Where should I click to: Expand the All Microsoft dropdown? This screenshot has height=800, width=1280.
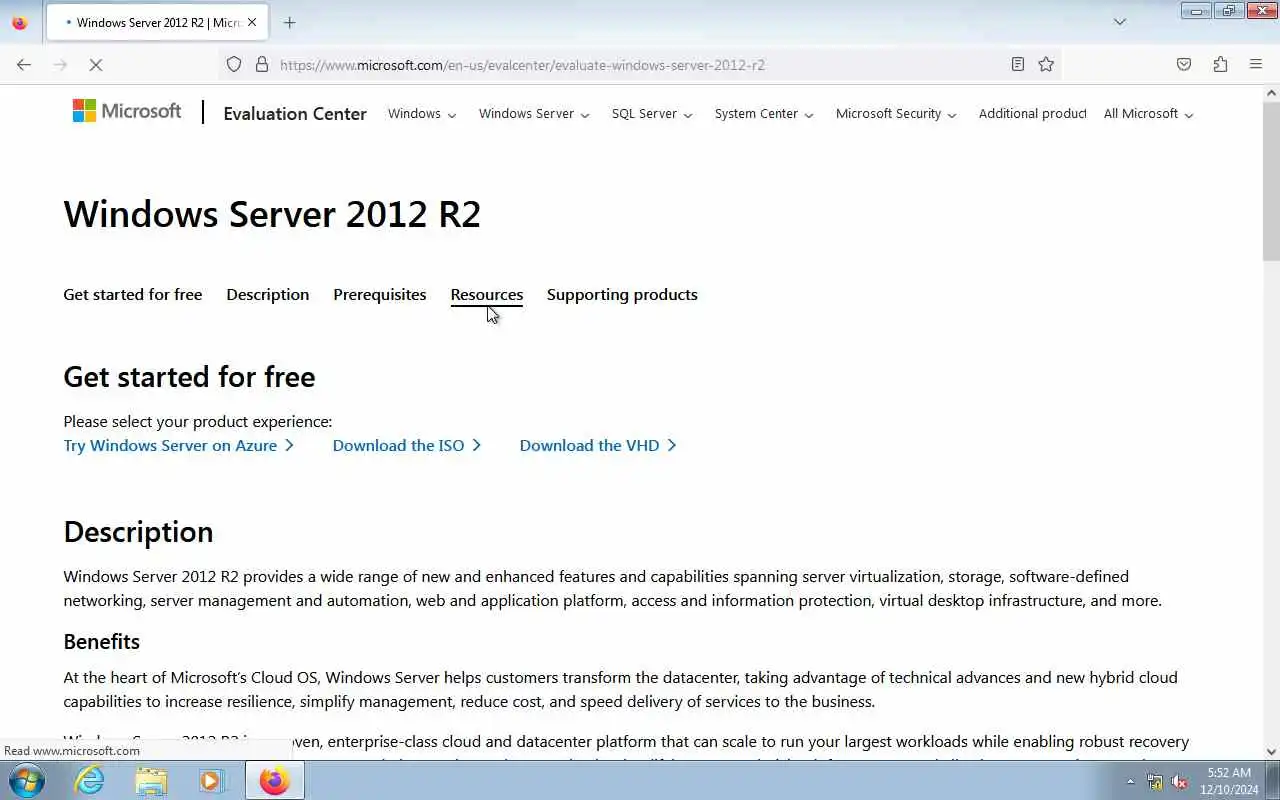[1148, 114]
